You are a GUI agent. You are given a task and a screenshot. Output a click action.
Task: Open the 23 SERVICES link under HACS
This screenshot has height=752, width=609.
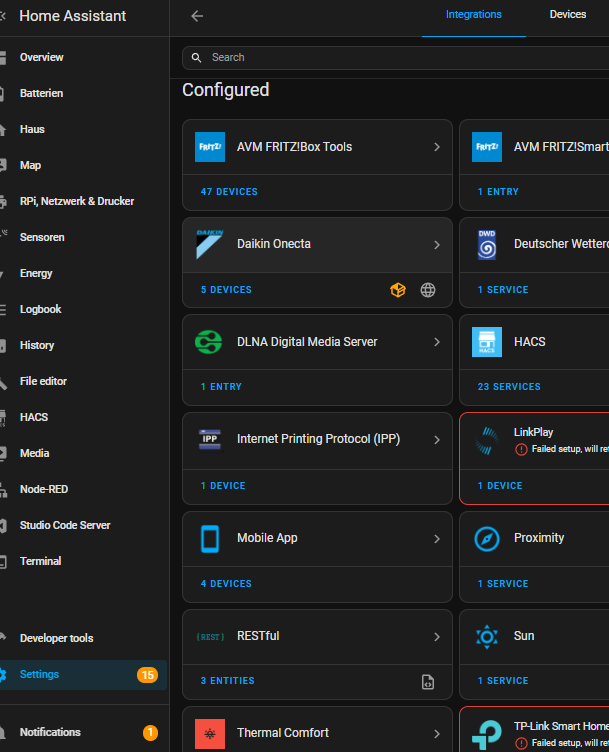click(x=509, y=387)
